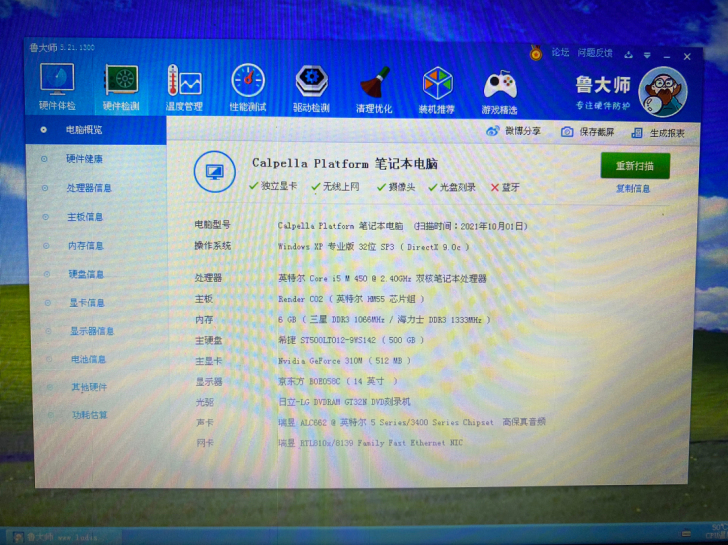
Task: Click the report icon beside 生成报表
Action: (637, 133)
